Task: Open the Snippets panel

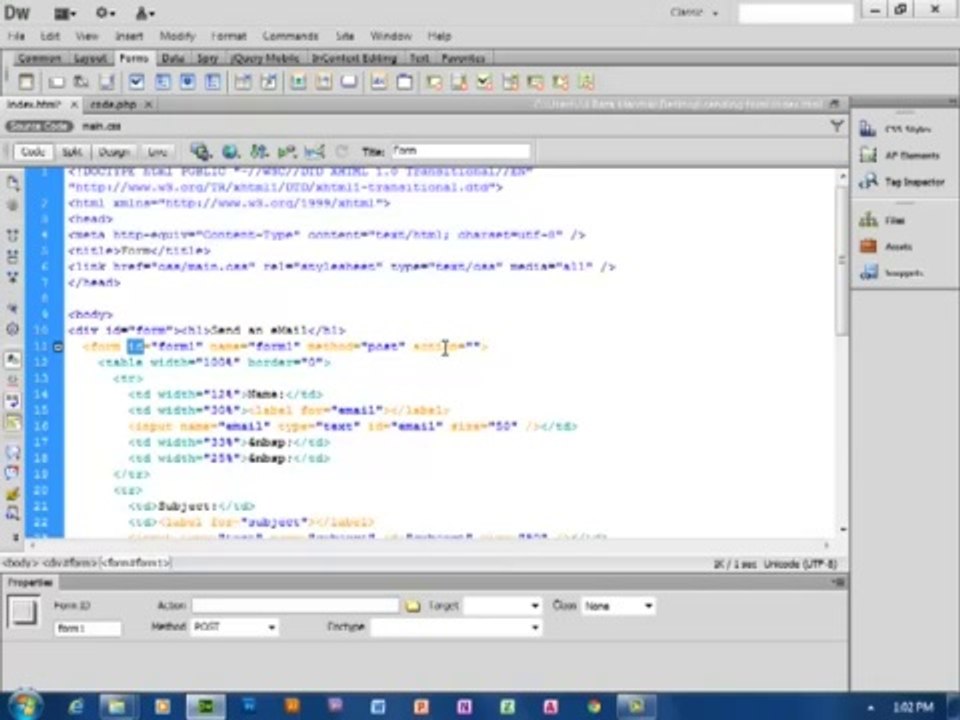Action: click(904, 273)
